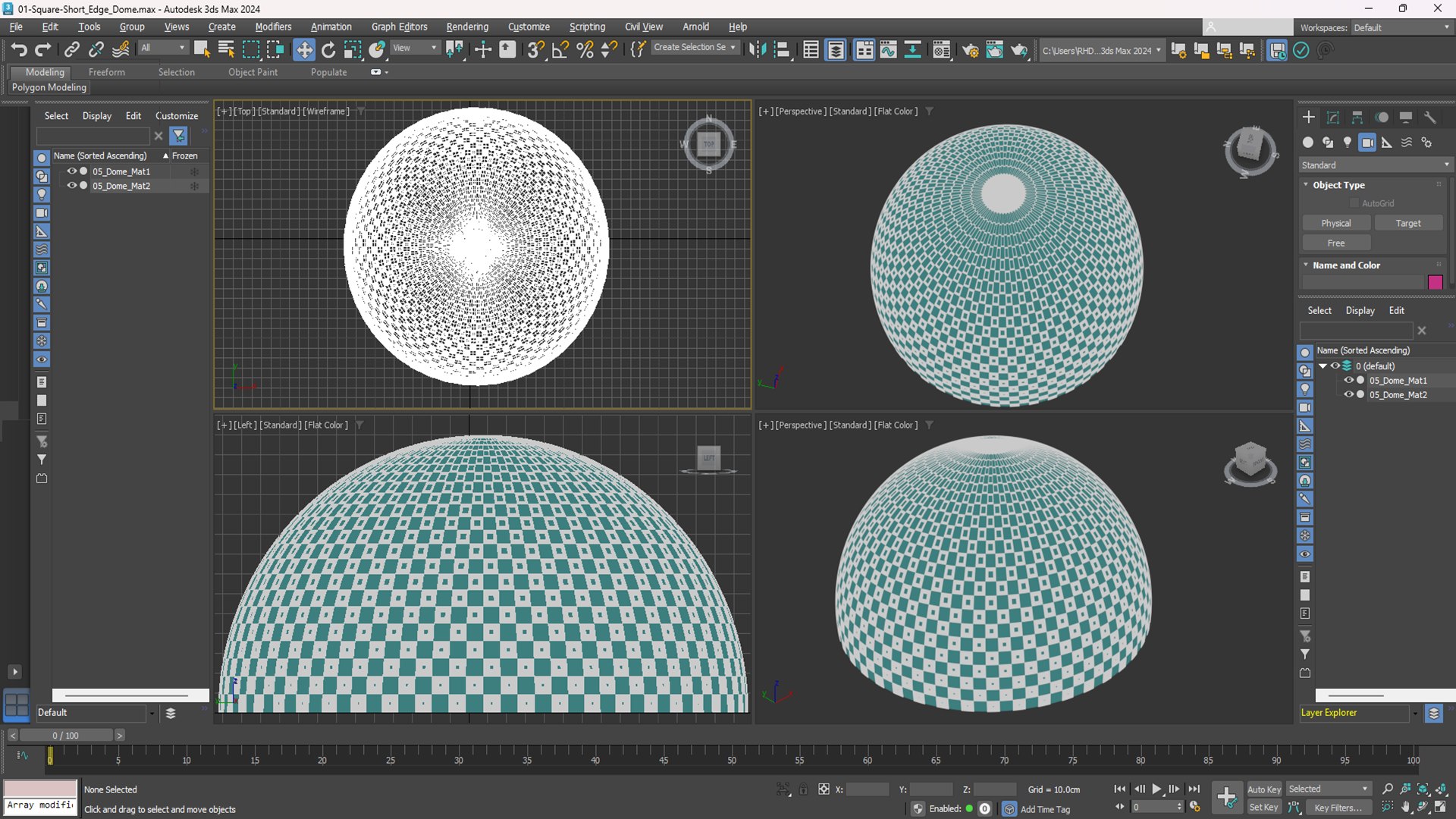1456x819 pixels.
Task: Click the Physical camera button
Action: pyautogui.click(x=1336, y=223)
